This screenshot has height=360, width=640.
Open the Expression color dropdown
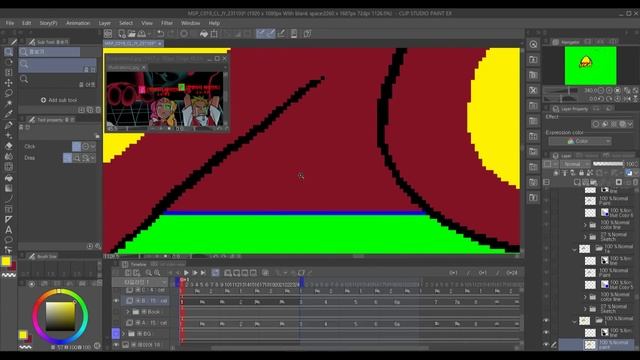pyautogui.click(x=580, y=141)
